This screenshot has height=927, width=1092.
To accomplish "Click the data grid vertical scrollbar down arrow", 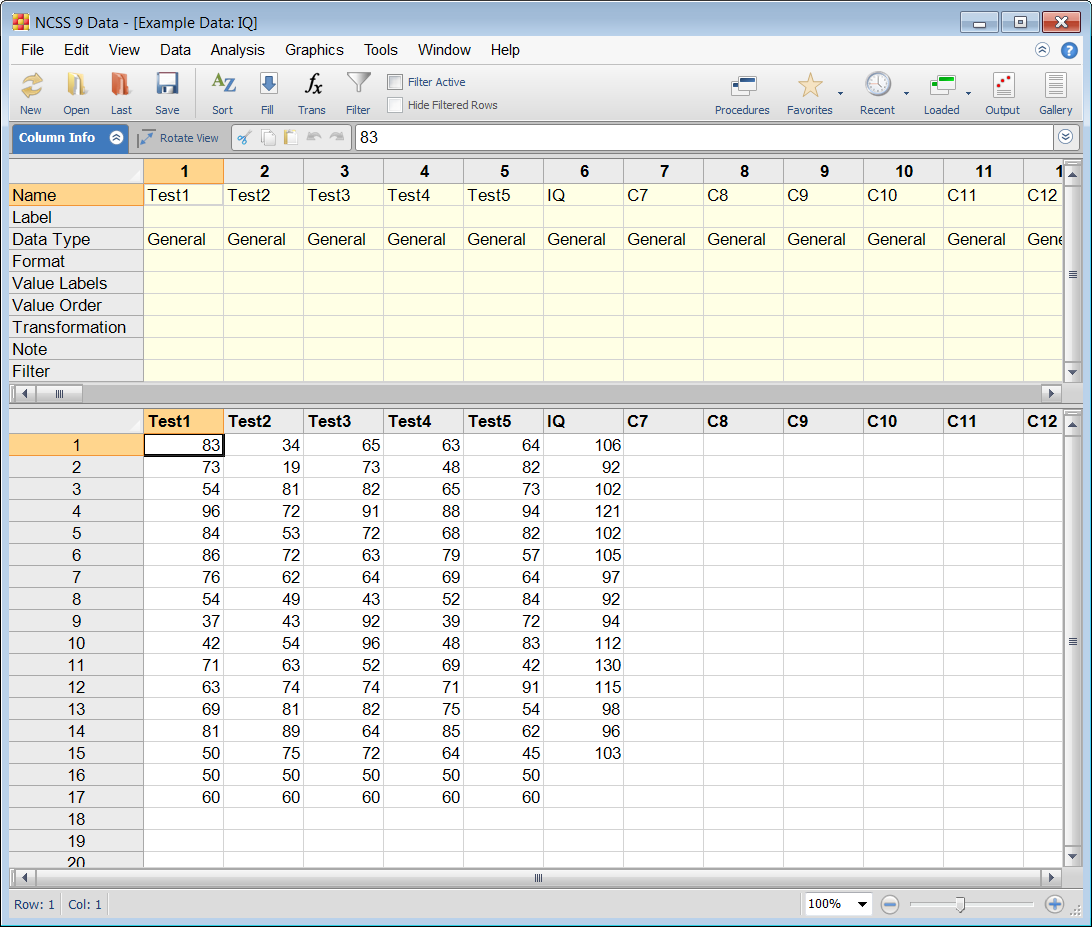I will coord(1072,857).
